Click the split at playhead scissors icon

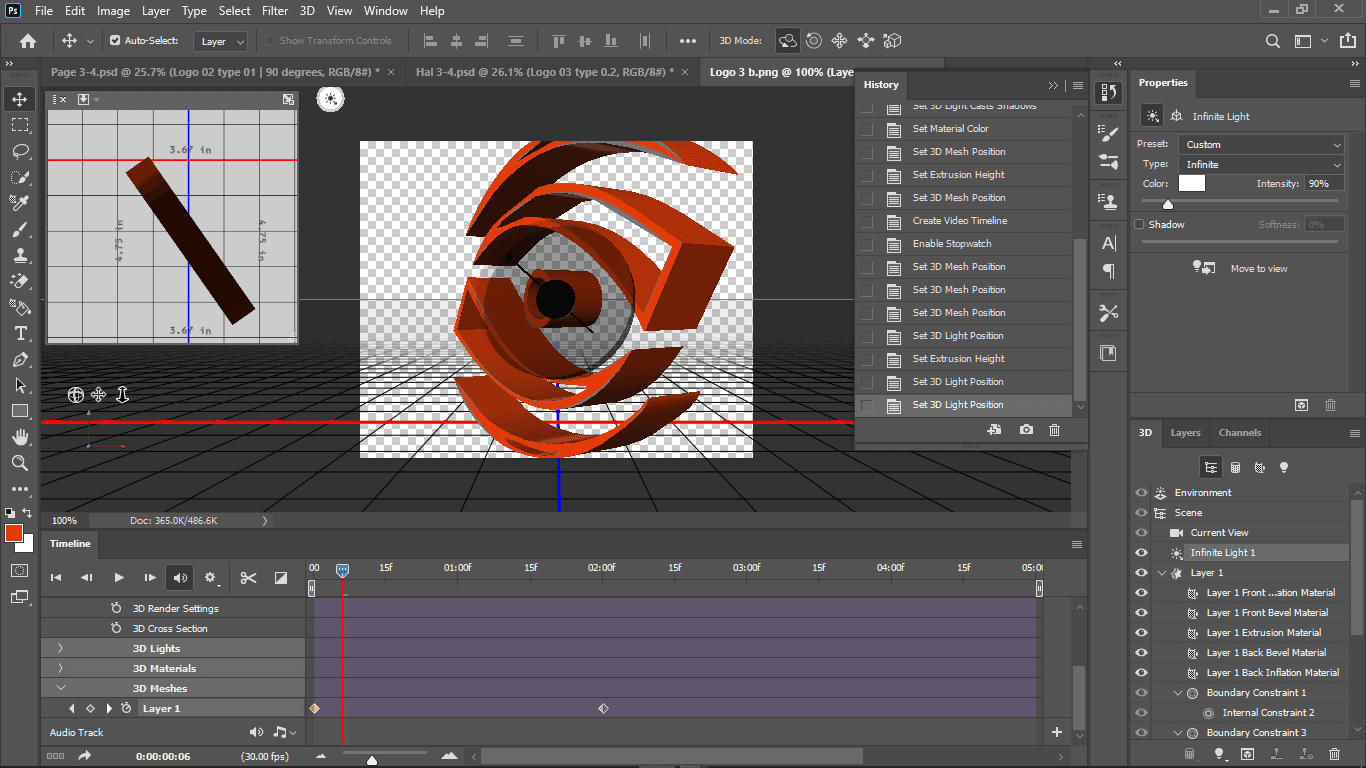coord(249,577)
